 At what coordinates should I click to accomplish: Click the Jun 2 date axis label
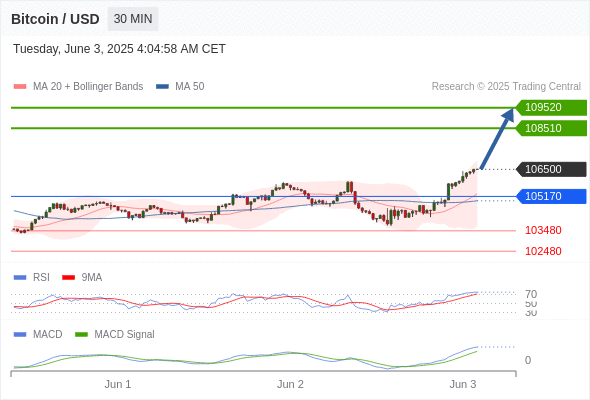tap(290, 384)
